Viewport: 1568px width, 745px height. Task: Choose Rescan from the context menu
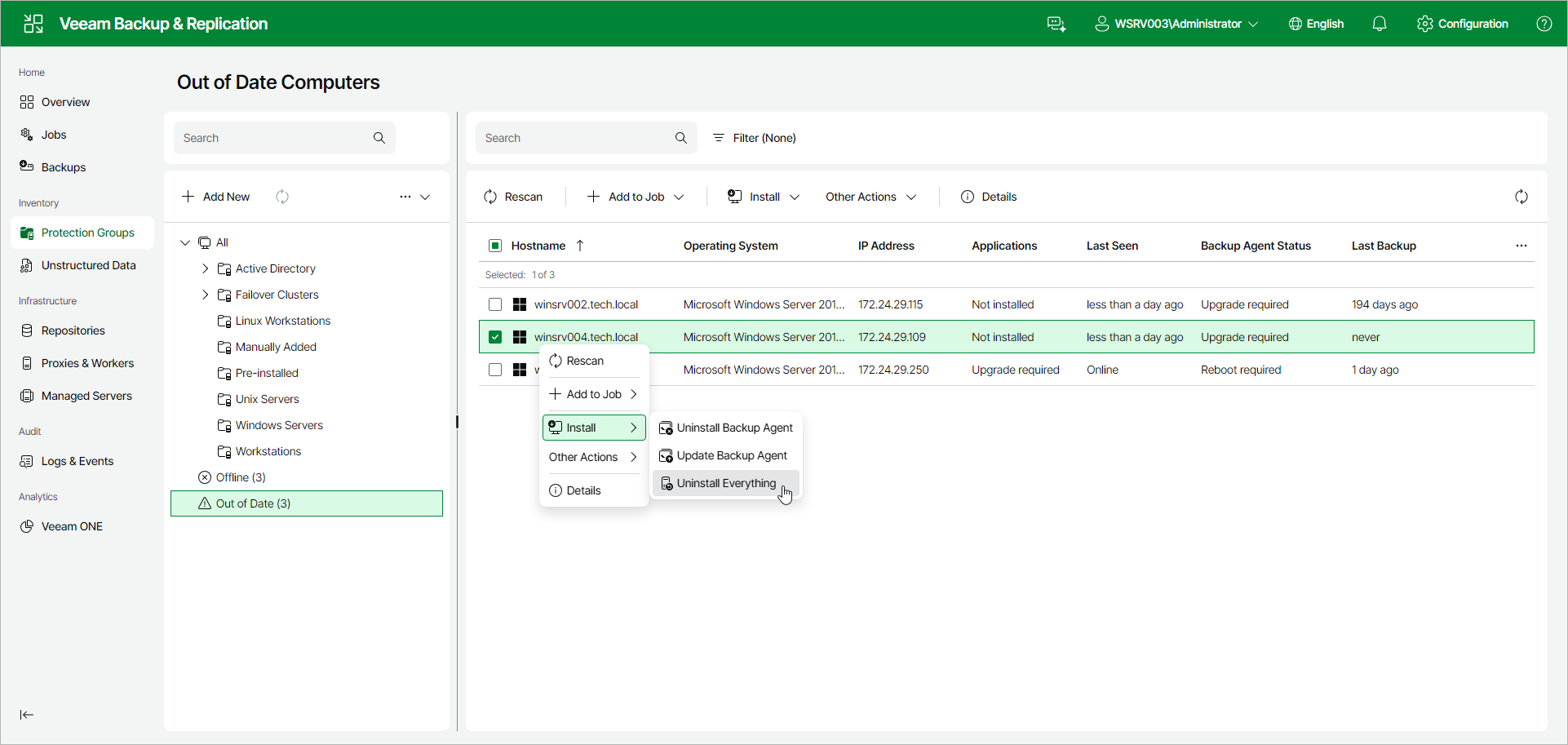pyautogui.click(x=594, y=361)
